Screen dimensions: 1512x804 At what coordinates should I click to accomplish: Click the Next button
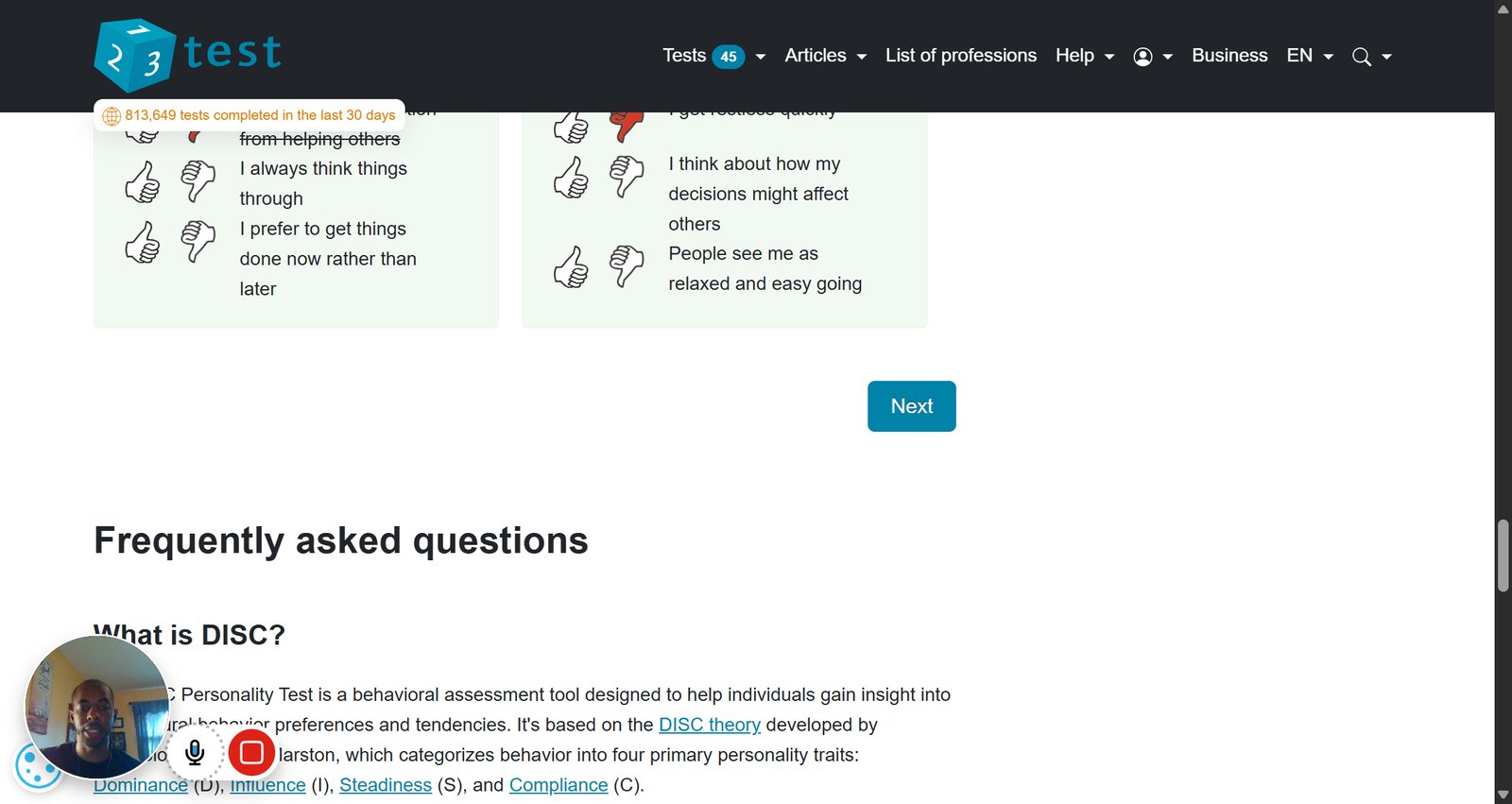tap(912, 406)
